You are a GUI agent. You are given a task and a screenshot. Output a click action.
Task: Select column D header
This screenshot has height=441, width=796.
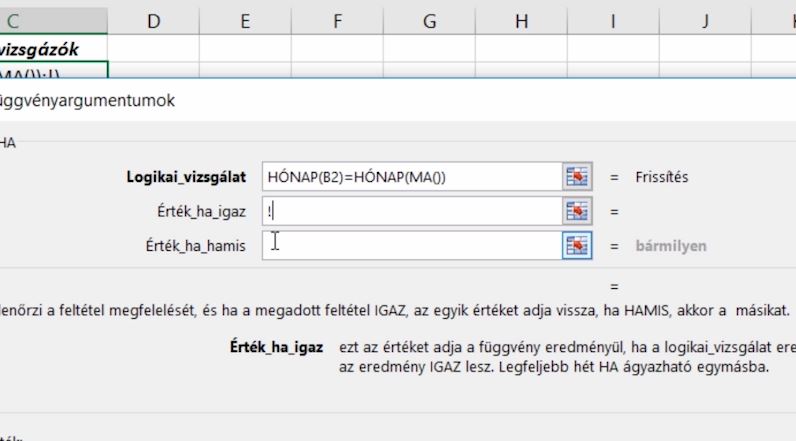coord(153,21)
